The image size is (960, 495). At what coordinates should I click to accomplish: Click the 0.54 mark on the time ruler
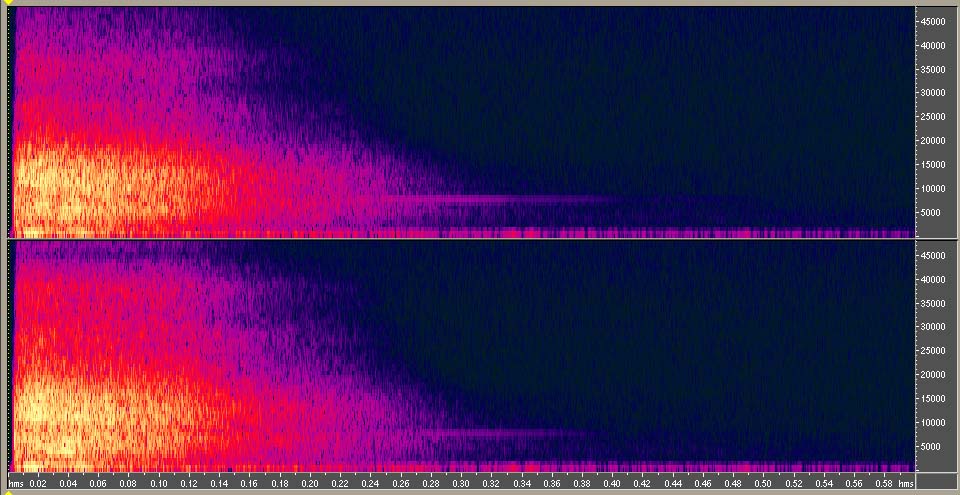[823, 483]
